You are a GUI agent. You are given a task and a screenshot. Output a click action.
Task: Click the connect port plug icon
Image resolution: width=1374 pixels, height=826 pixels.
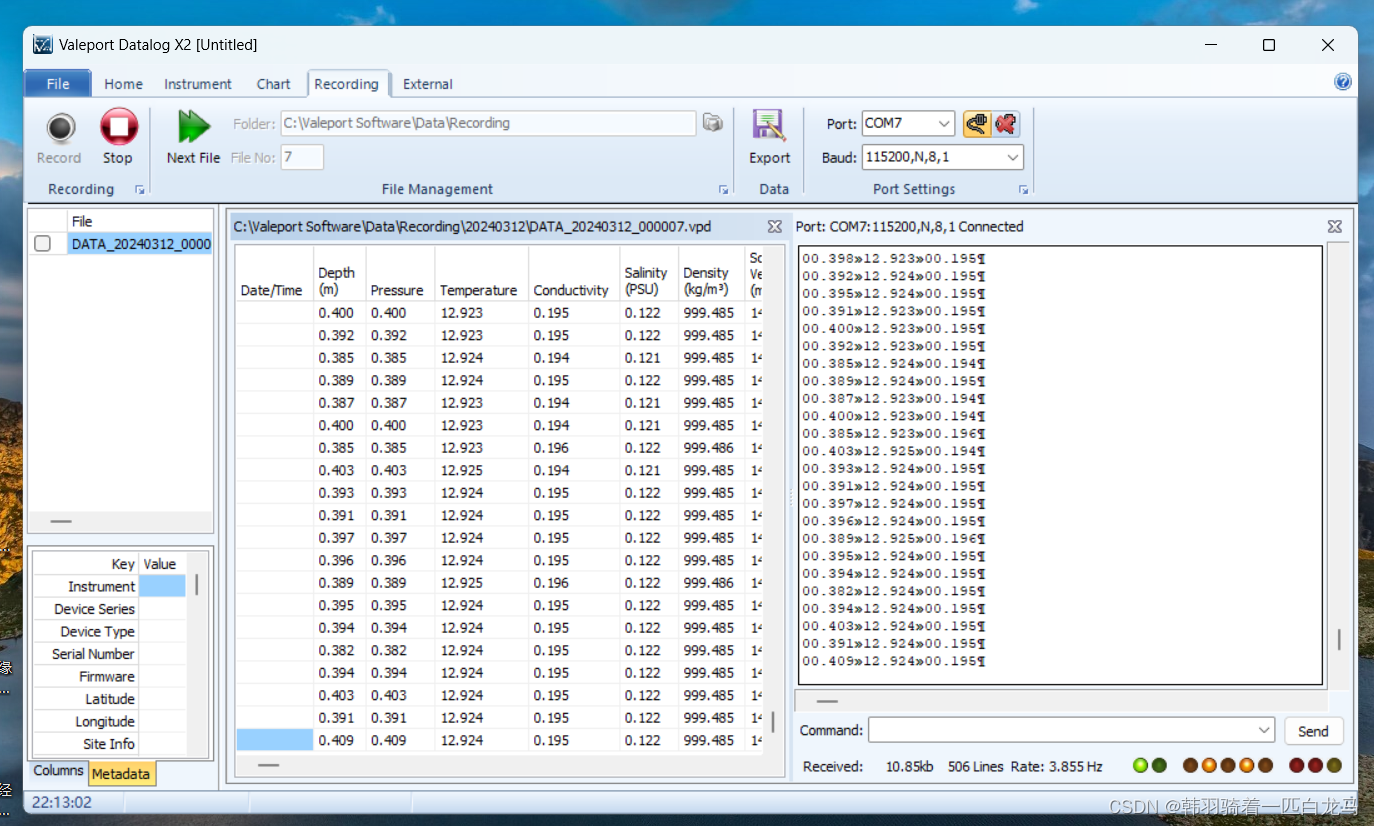point(977,123)
